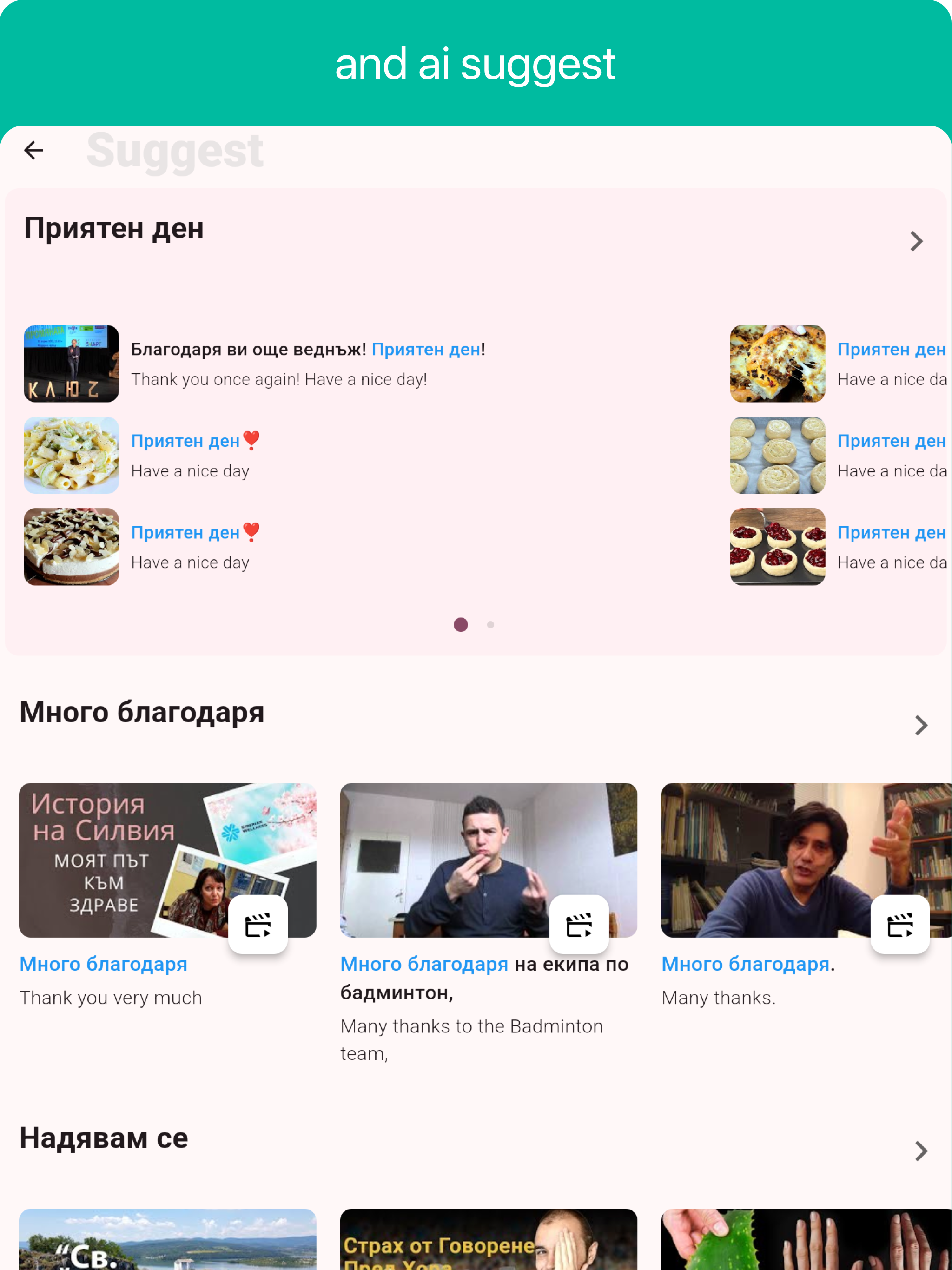952x1270 pixels.
Task: Open the spiral pastry rolls thumbnail
Action: click(777, 455)
